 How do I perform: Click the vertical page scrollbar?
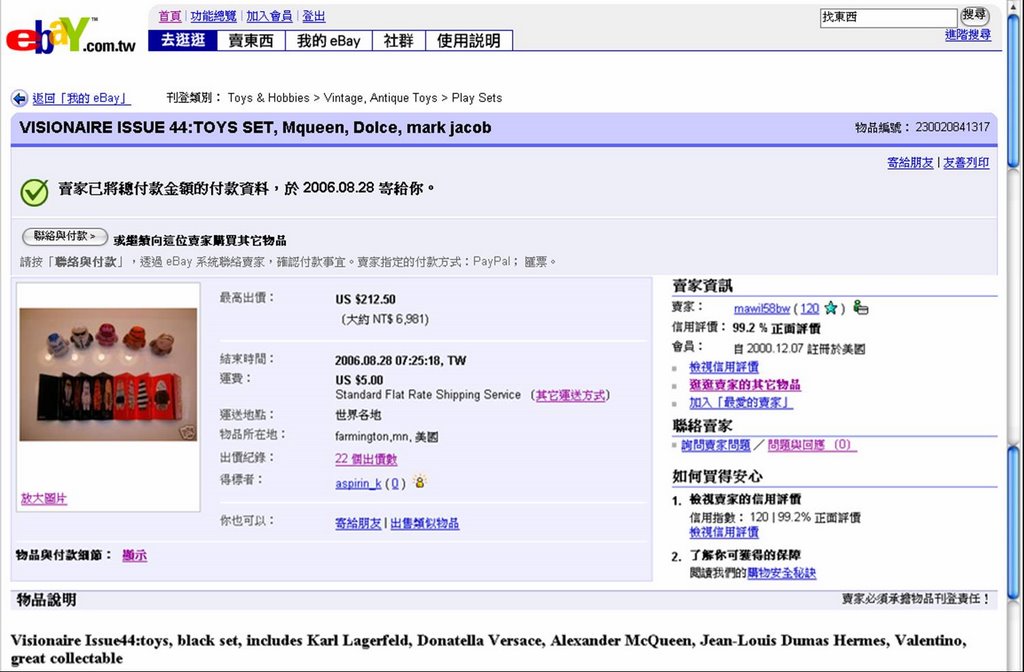pyautogui.click(x=1013, y=336)
